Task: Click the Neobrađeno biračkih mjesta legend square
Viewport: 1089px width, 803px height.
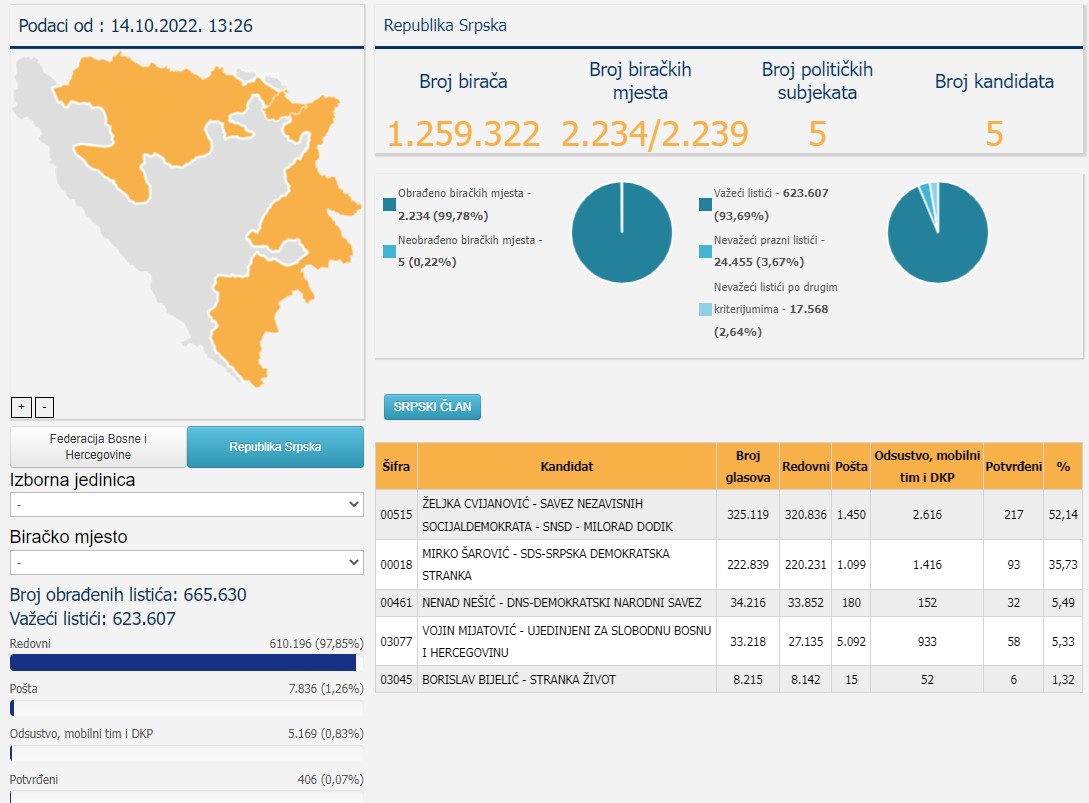Action: [x=389, y=251]
